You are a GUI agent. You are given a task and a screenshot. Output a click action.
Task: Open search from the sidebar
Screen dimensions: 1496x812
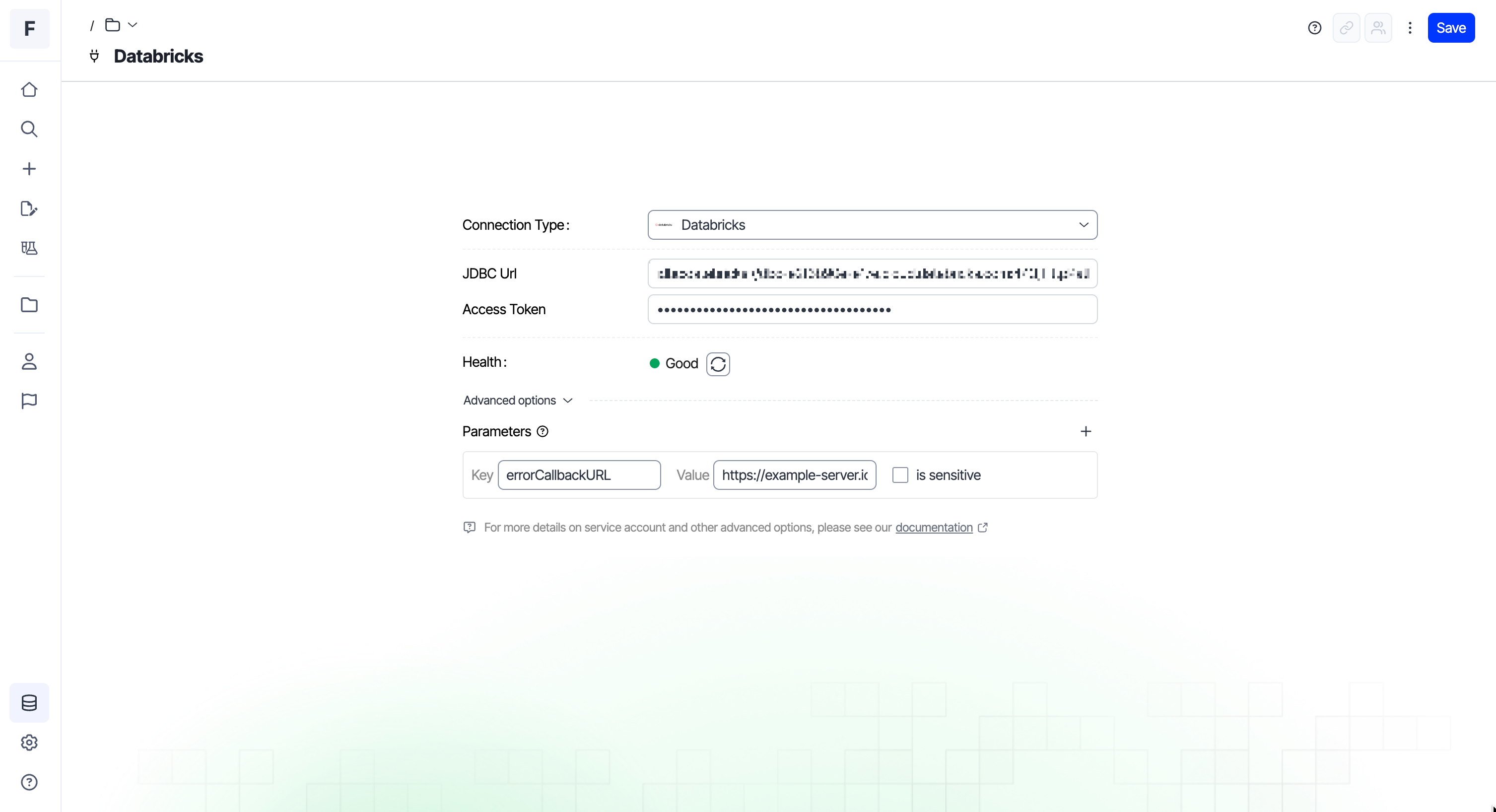[29, 129]
